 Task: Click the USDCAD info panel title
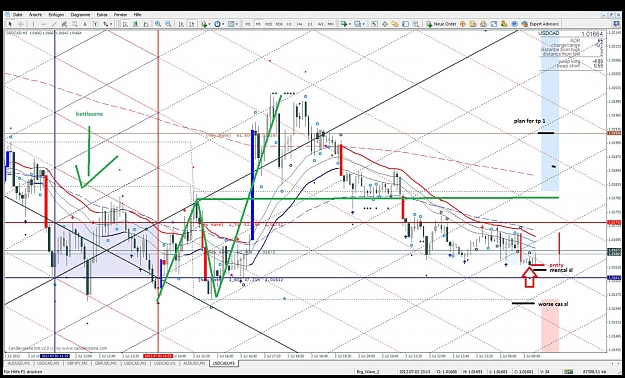(x=549, y=33)
